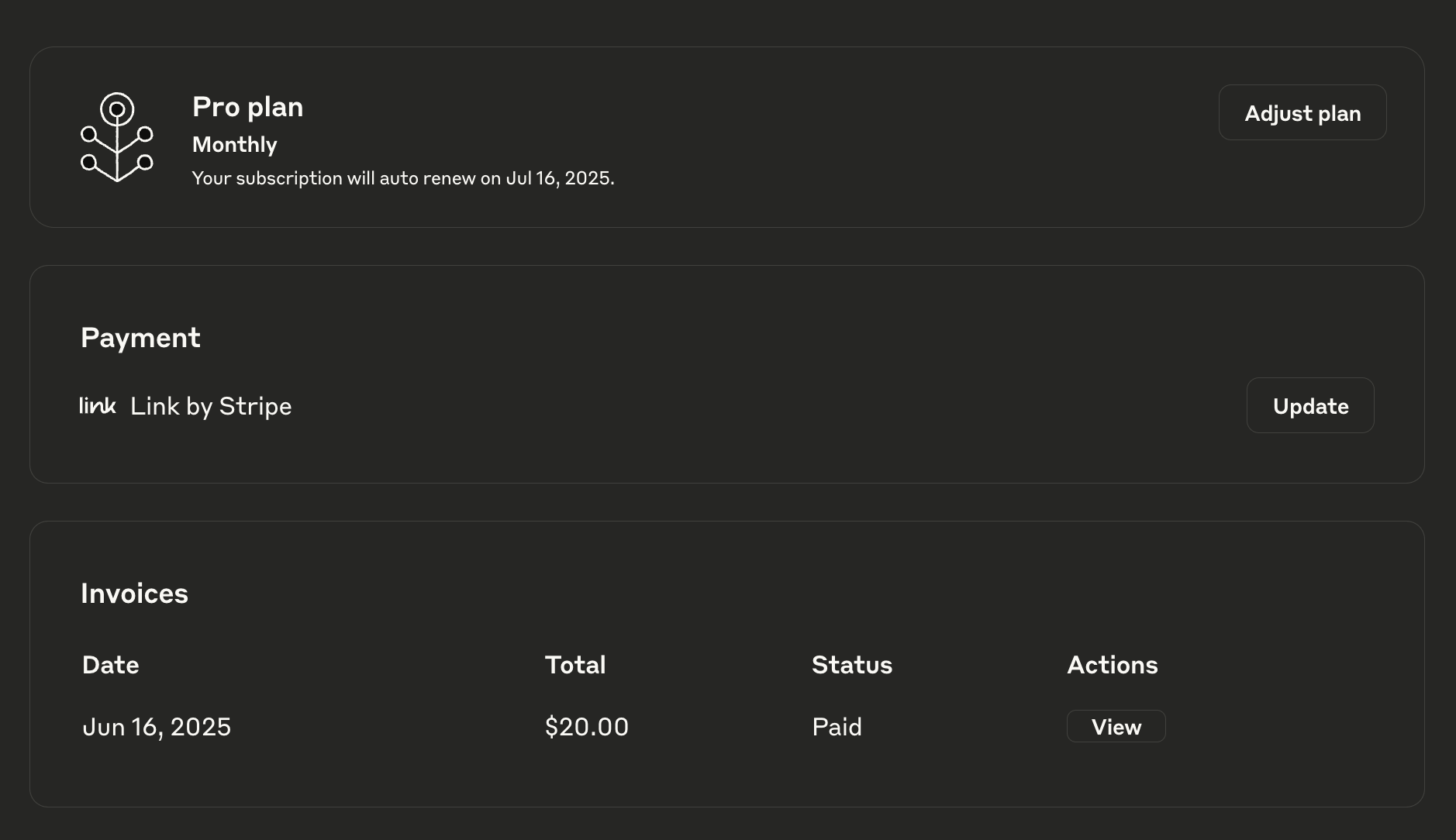
Task: Click the Link by Stripe label
Action: coord(211,406)
